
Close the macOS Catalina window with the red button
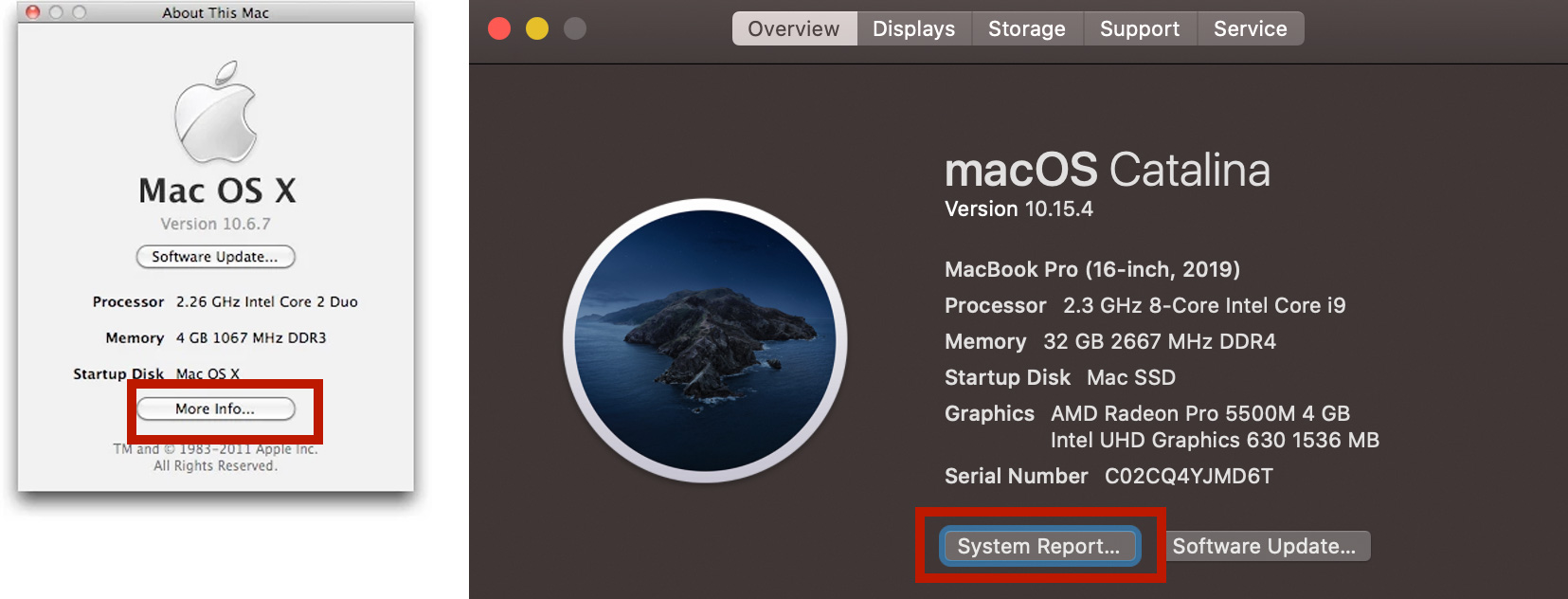click(x=499, y=29)
